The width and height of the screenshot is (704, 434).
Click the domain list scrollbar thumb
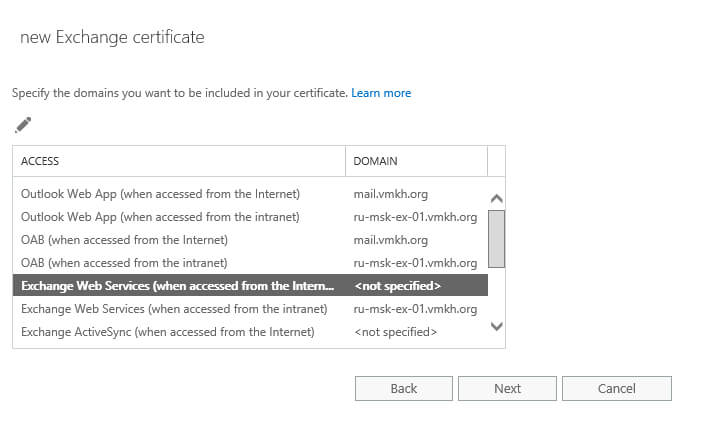[x=497, y=239]
